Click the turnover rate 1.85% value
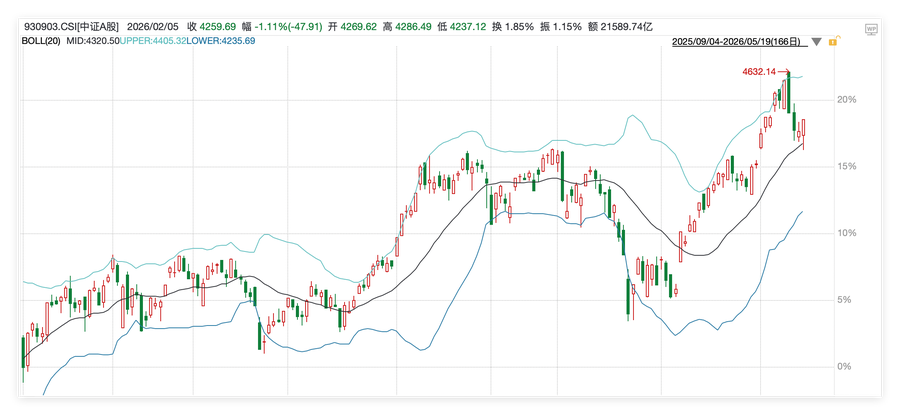The image size is (900, 415). (x=520, y=27)
